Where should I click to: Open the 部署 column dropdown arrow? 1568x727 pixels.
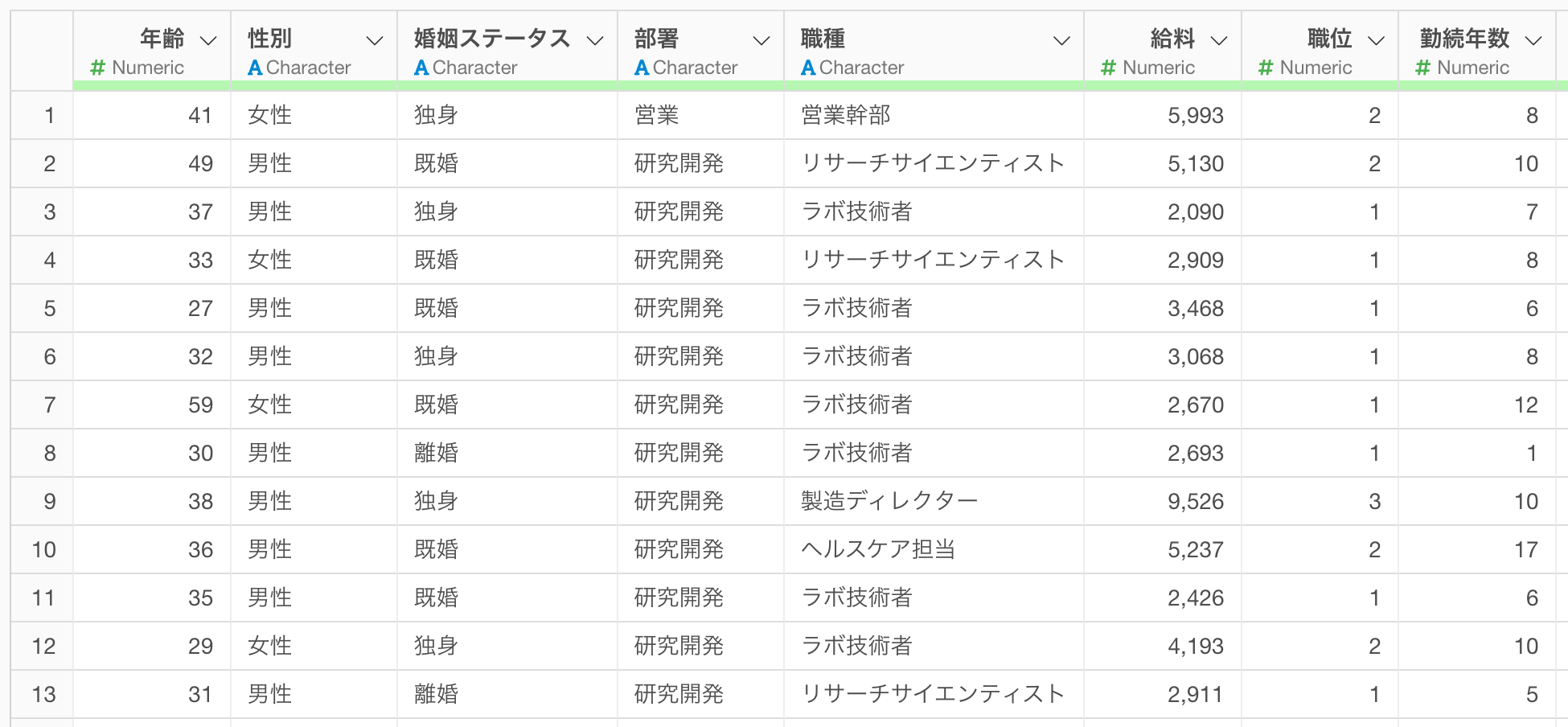761,40
